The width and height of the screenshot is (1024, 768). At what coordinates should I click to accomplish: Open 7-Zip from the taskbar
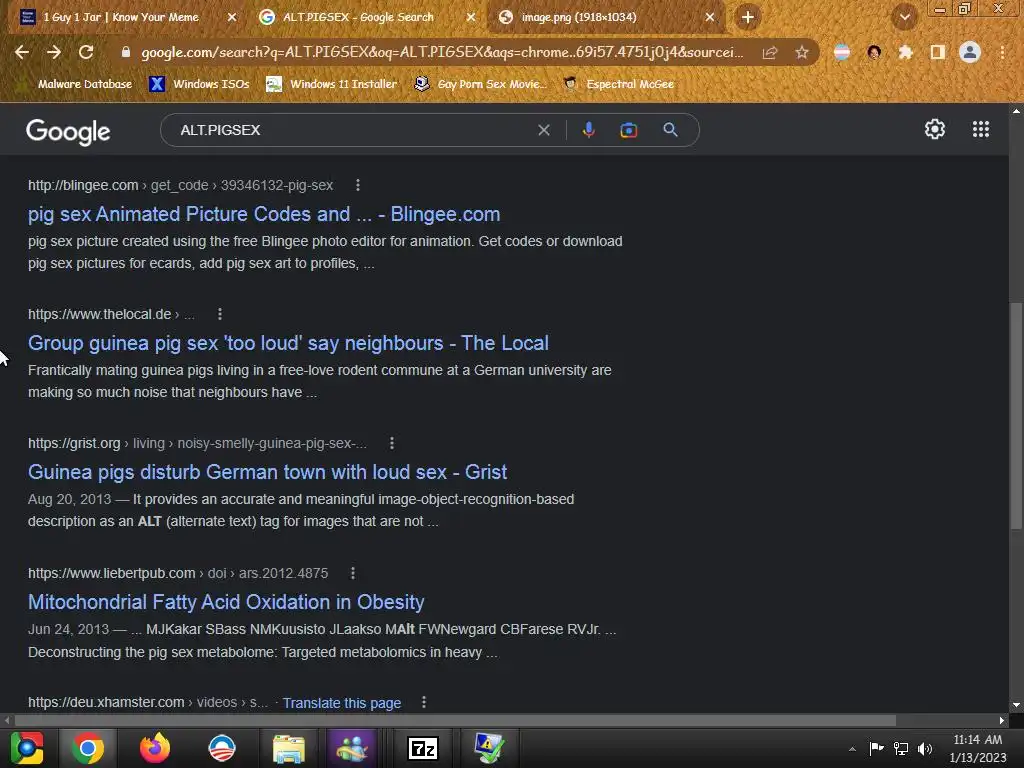click(423, 748)
